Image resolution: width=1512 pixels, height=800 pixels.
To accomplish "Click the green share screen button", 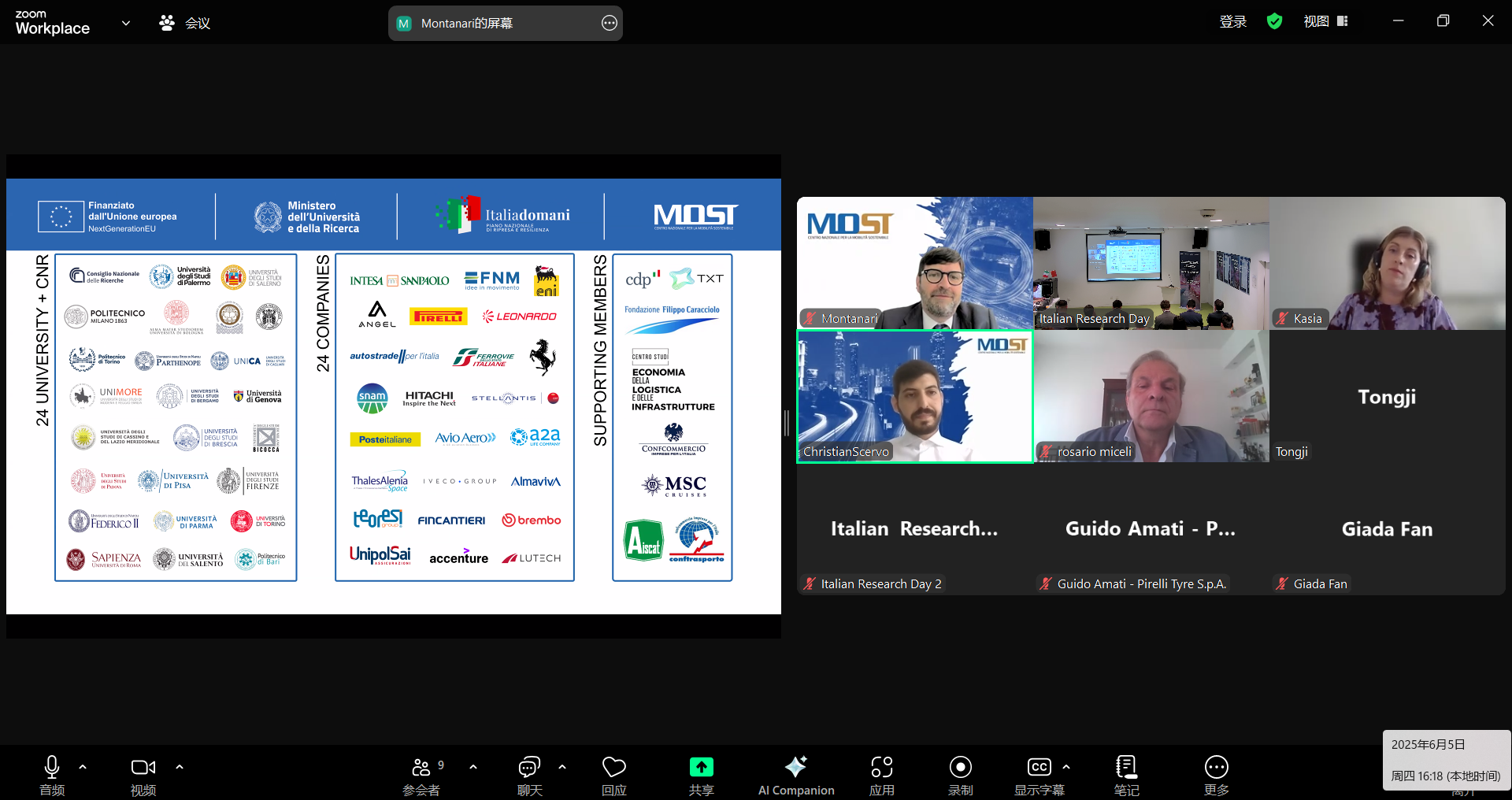I will (x=701, y=767).
